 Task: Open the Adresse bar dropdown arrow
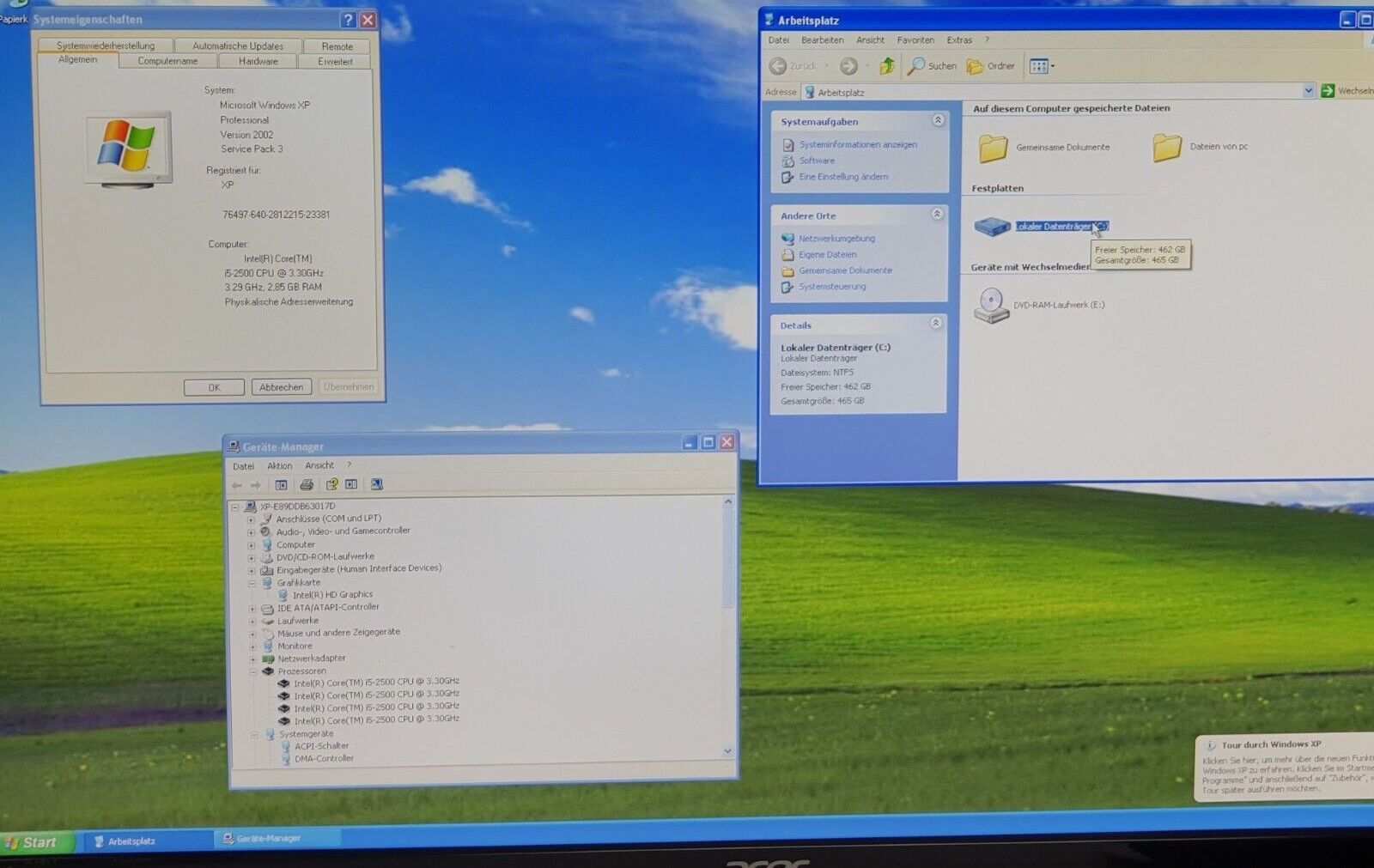[1308, 91]
